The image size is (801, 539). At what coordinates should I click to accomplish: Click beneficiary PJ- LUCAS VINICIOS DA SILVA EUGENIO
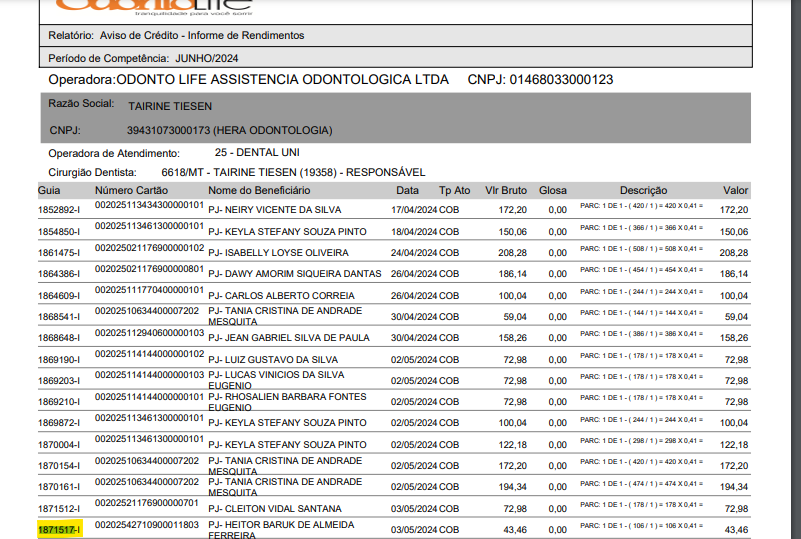pyautogui.click(x=276, y=380)
